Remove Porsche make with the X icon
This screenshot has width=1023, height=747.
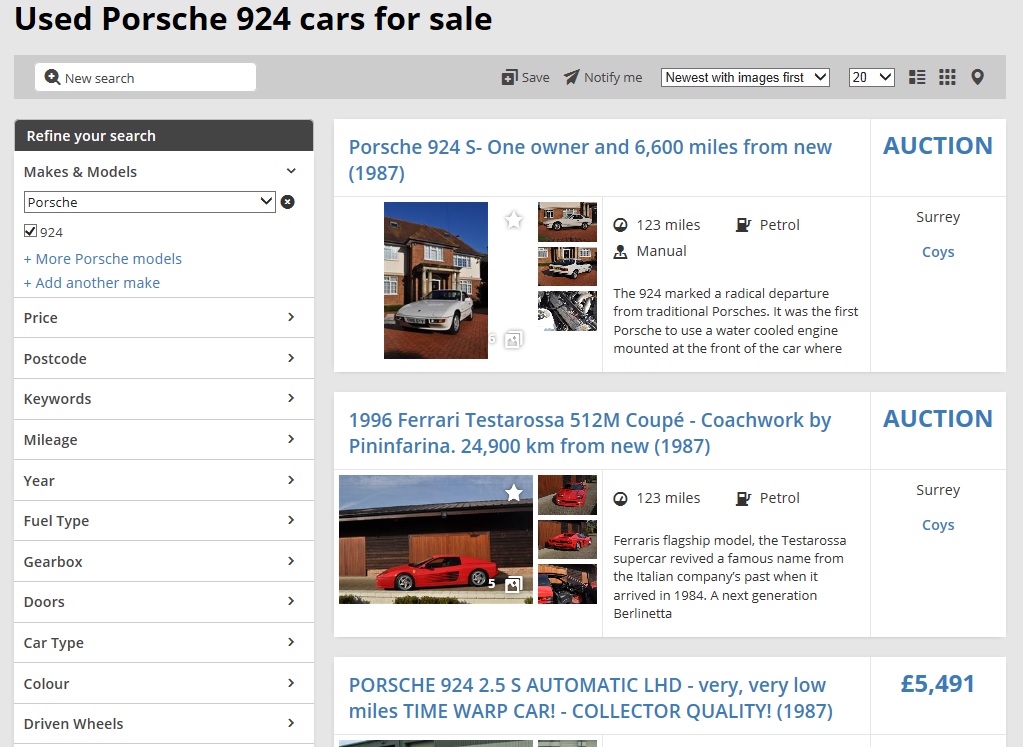288,202
